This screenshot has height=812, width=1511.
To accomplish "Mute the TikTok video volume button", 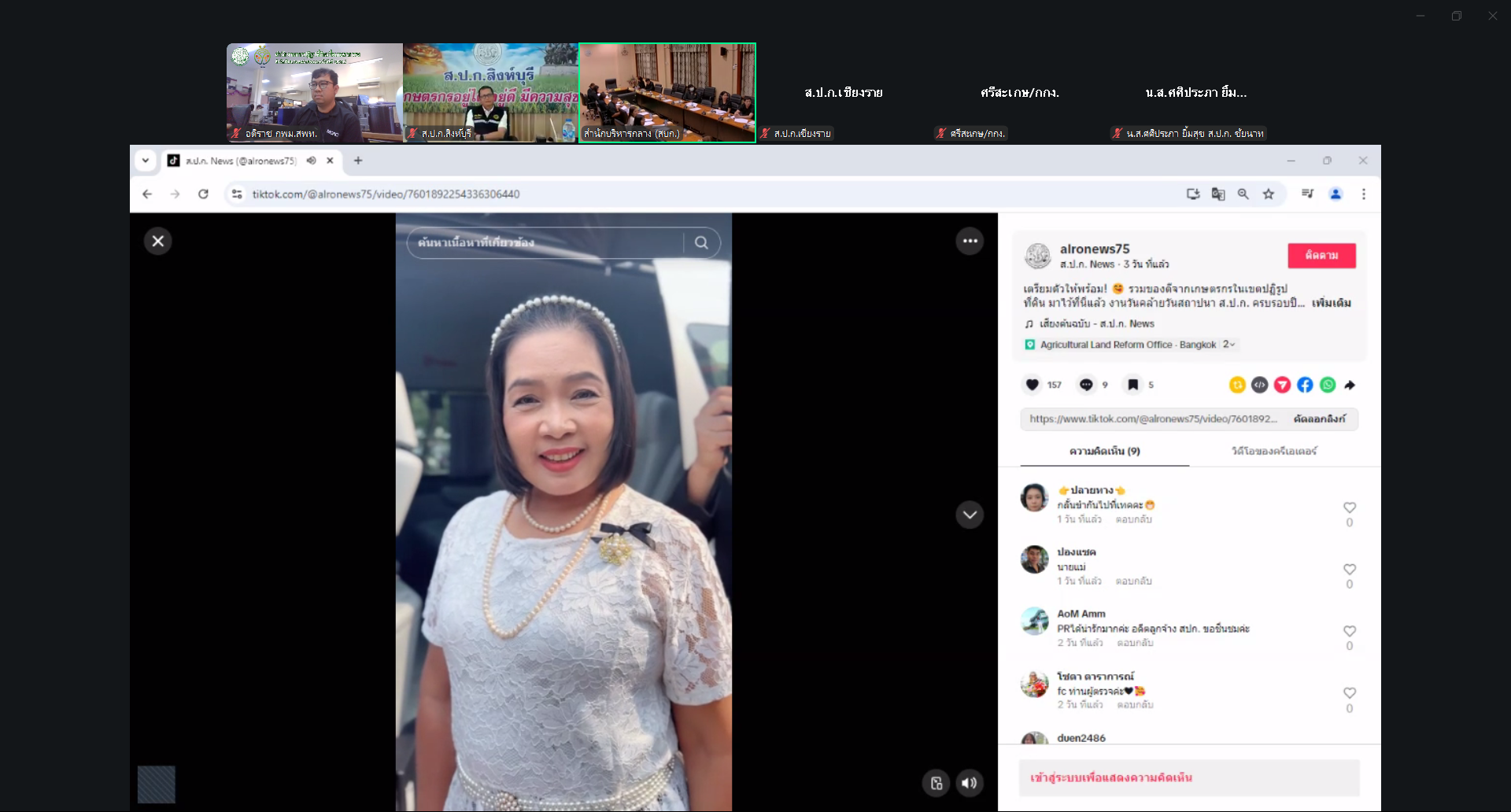I will coord(970,783).
